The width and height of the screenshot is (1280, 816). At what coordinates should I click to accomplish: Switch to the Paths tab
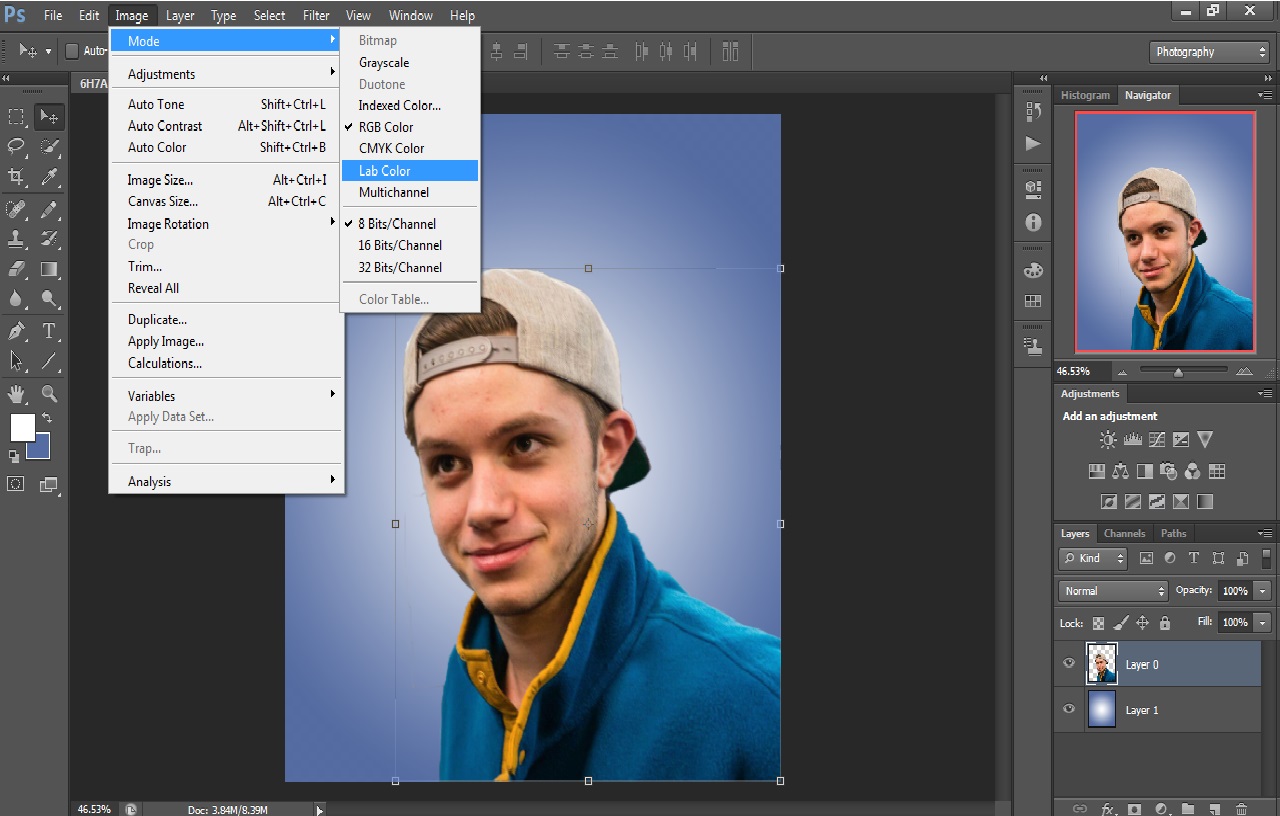coord(1173,533)
